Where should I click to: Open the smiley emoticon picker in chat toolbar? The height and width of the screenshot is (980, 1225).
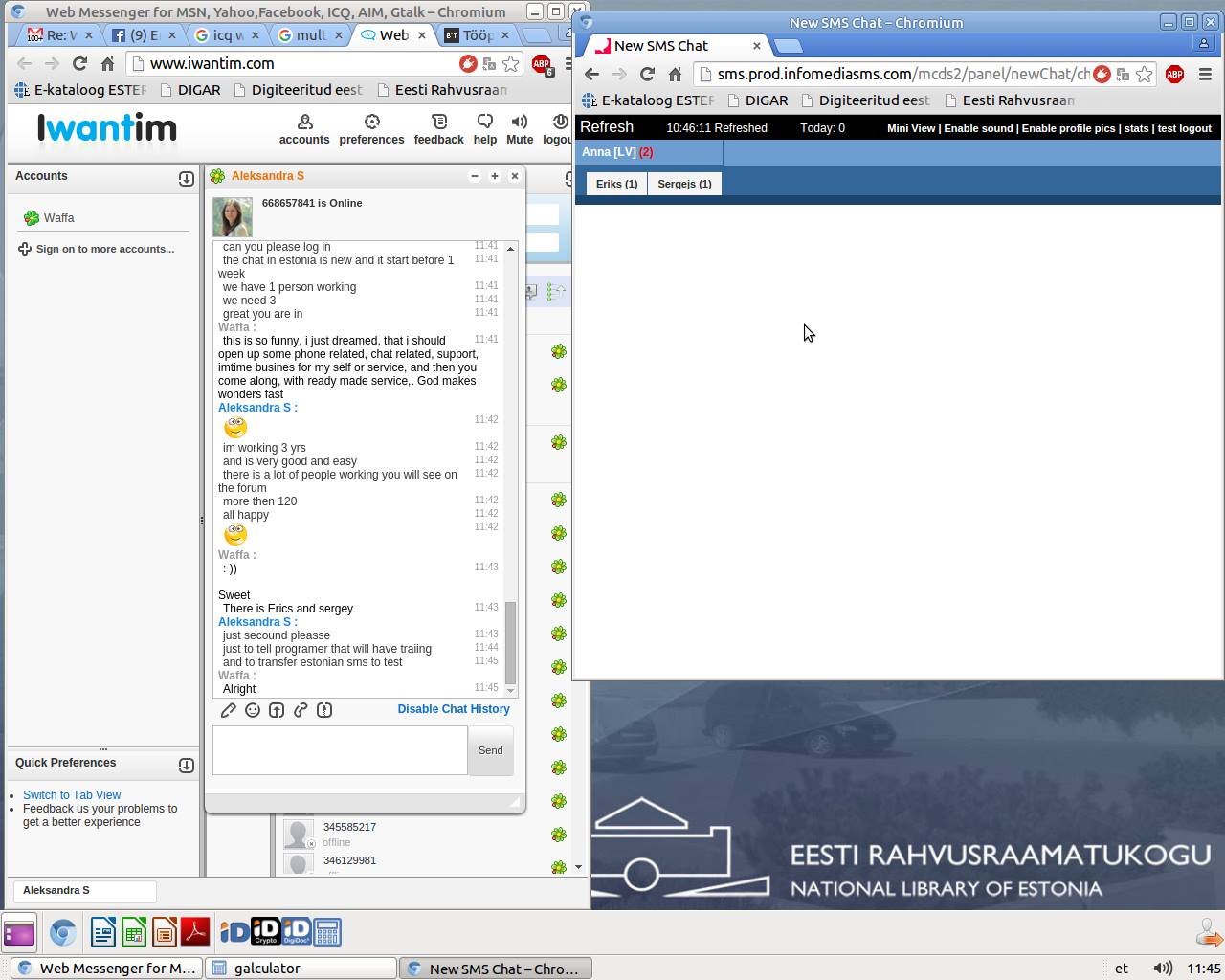(253, 710)
